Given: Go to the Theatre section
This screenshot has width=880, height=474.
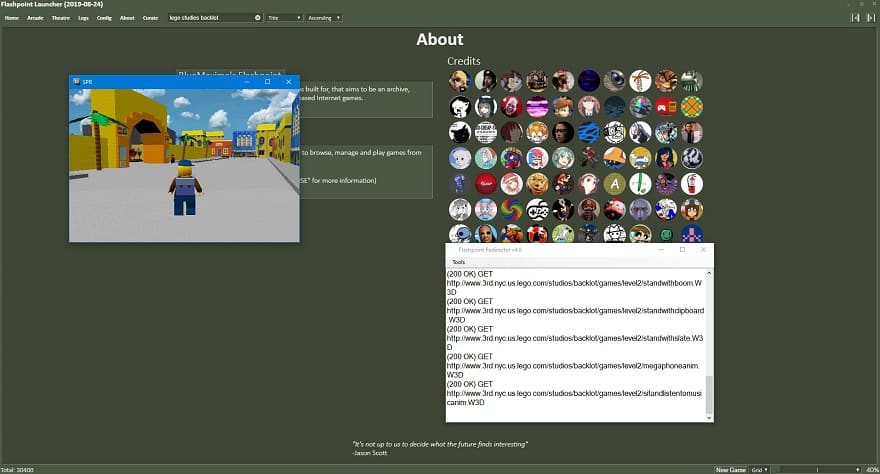Looking at the screenshot, I should coord(61,18).
